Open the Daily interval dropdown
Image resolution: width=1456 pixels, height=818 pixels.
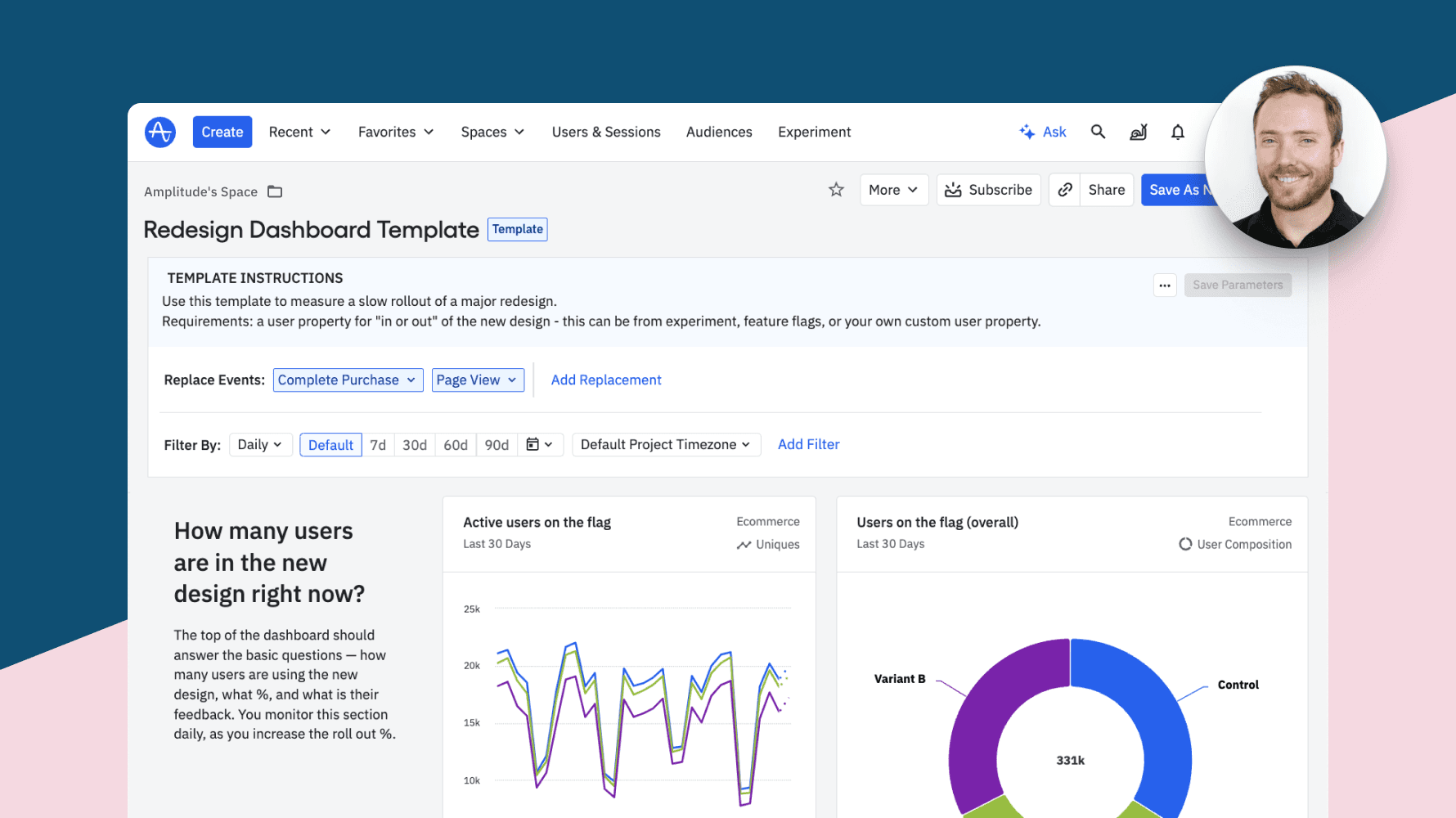260,444
